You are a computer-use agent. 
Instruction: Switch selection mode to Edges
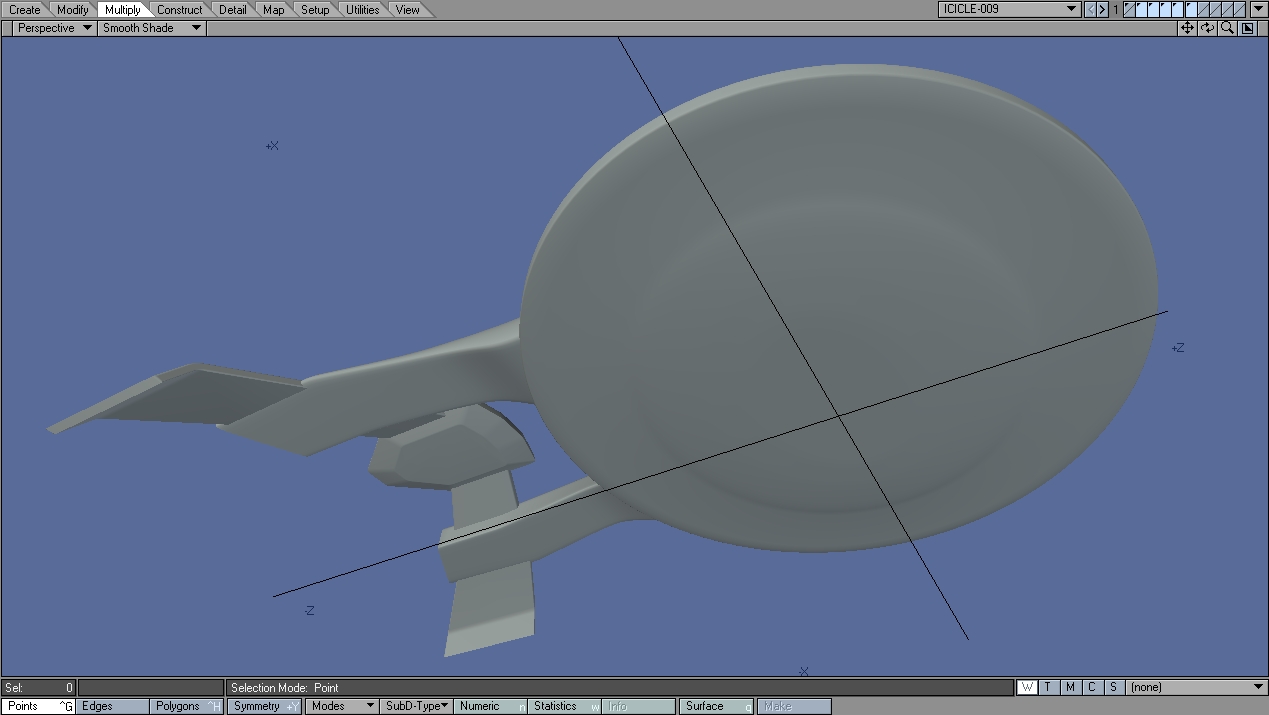(x=112, y=706)
